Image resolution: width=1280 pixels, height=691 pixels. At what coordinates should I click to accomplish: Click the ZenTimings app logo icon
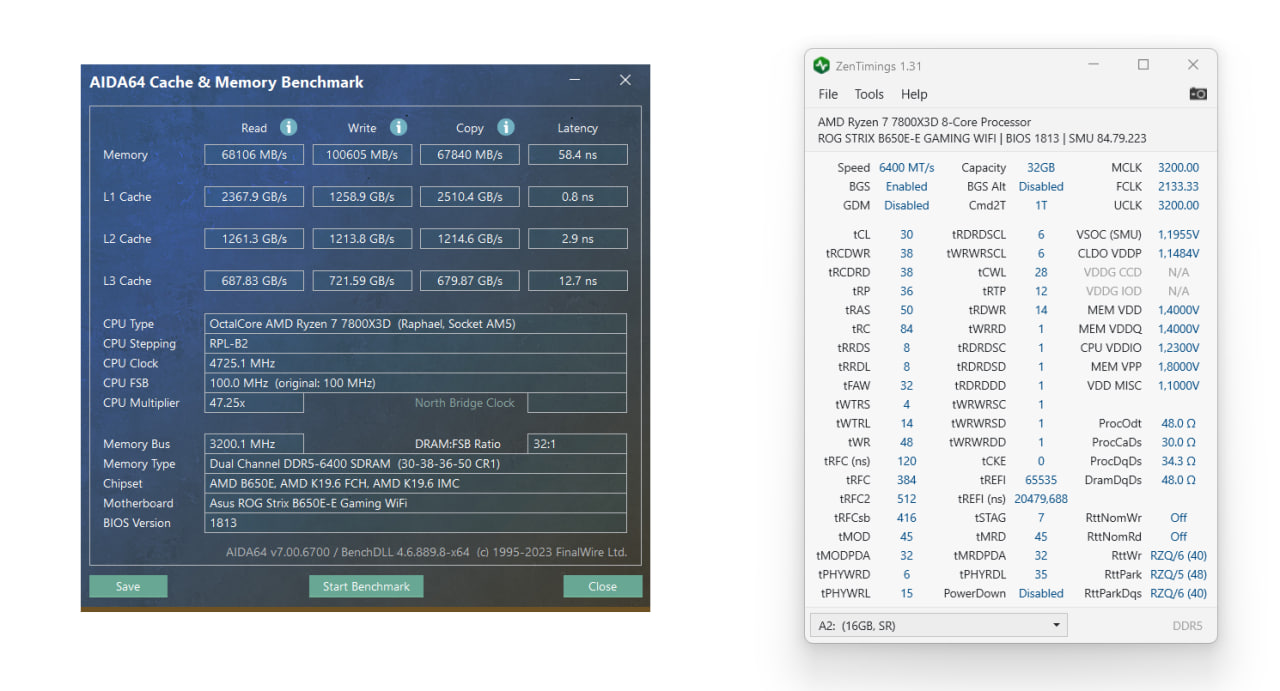click(x=821, y=66)
